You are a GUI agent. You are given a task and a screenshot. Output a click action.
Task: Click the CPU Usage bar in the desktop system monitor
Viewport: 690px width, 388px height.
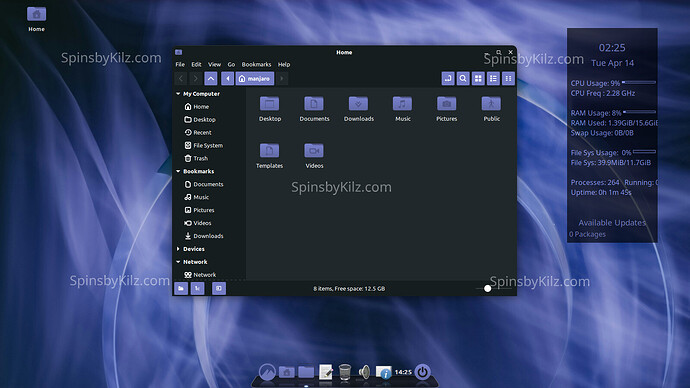pyautogui.click(x=639, y=82)
